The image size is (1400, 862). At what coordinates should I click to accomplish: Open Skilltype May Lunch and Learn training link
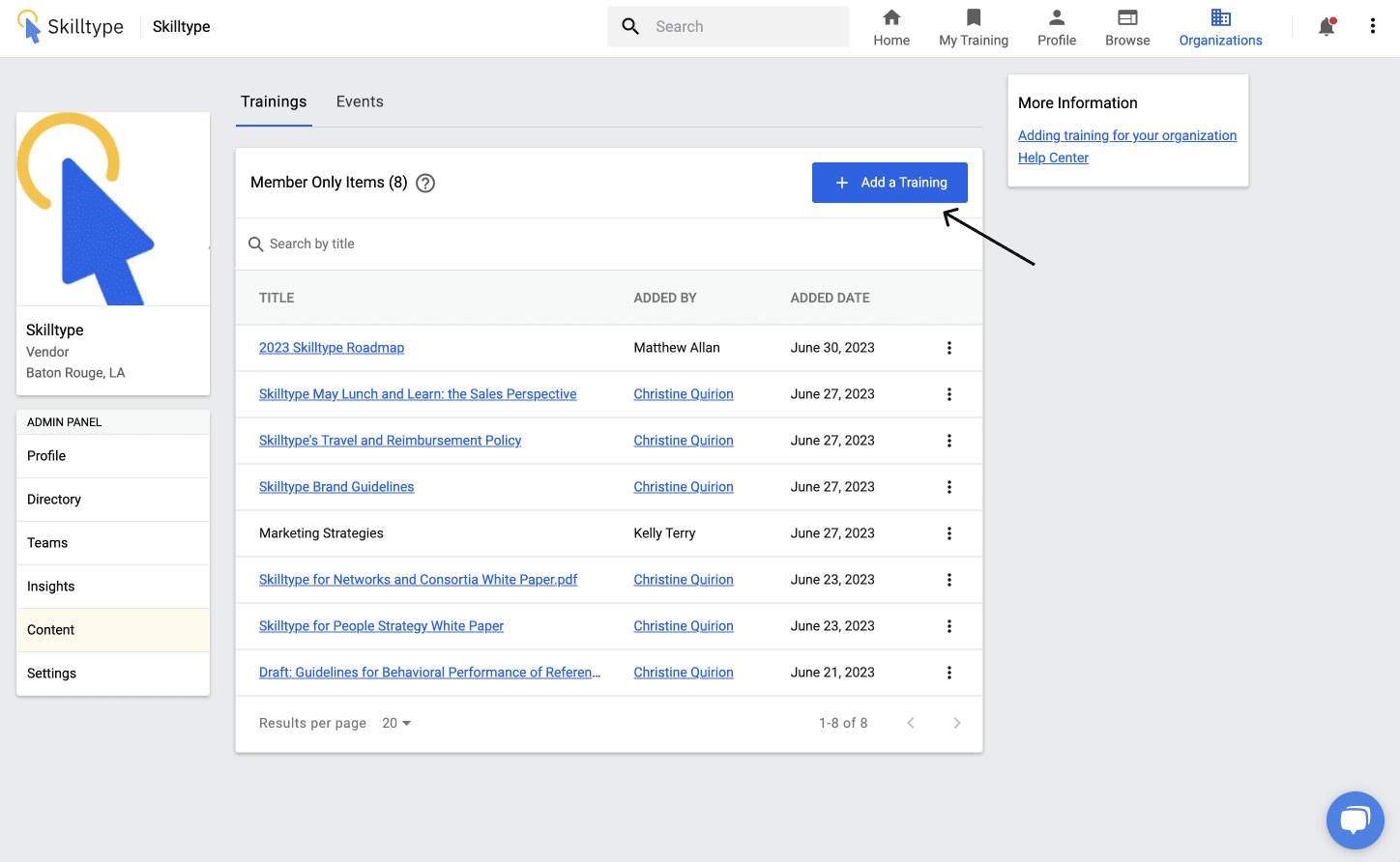(x=418, y=394)
